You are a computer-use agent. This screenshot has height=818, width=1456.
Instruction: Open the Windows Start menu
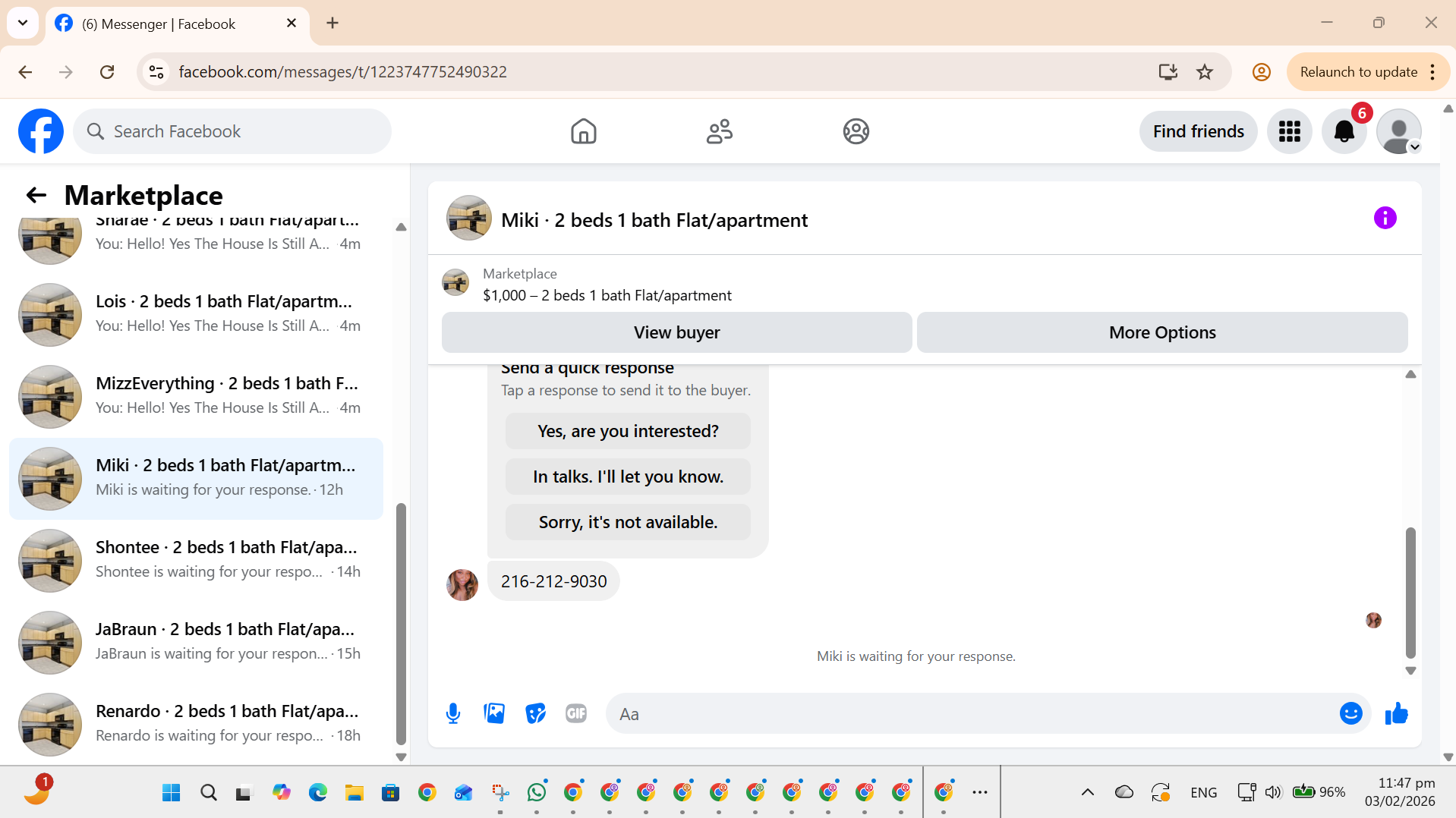coord(172,792)
